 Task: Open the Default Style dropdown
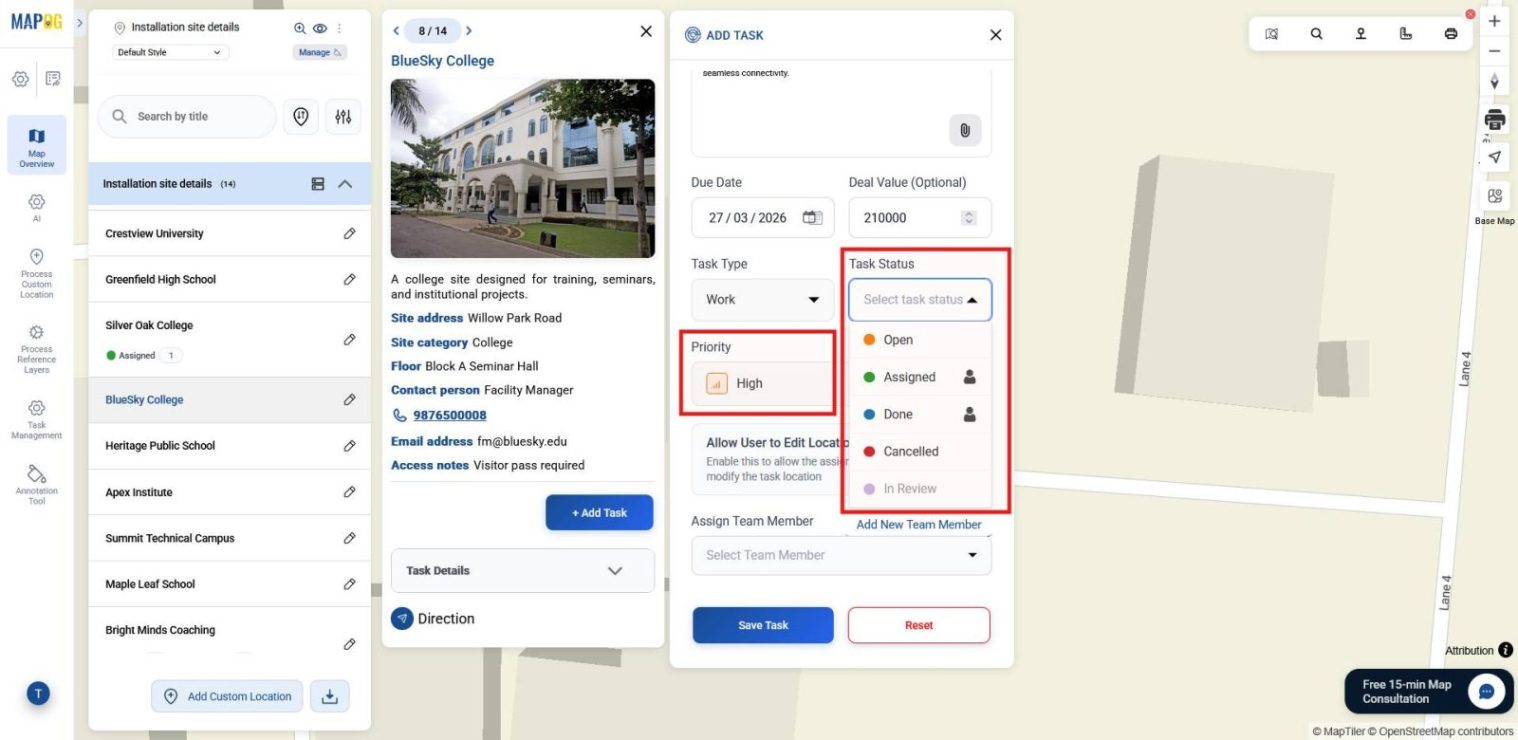(169, 51)
